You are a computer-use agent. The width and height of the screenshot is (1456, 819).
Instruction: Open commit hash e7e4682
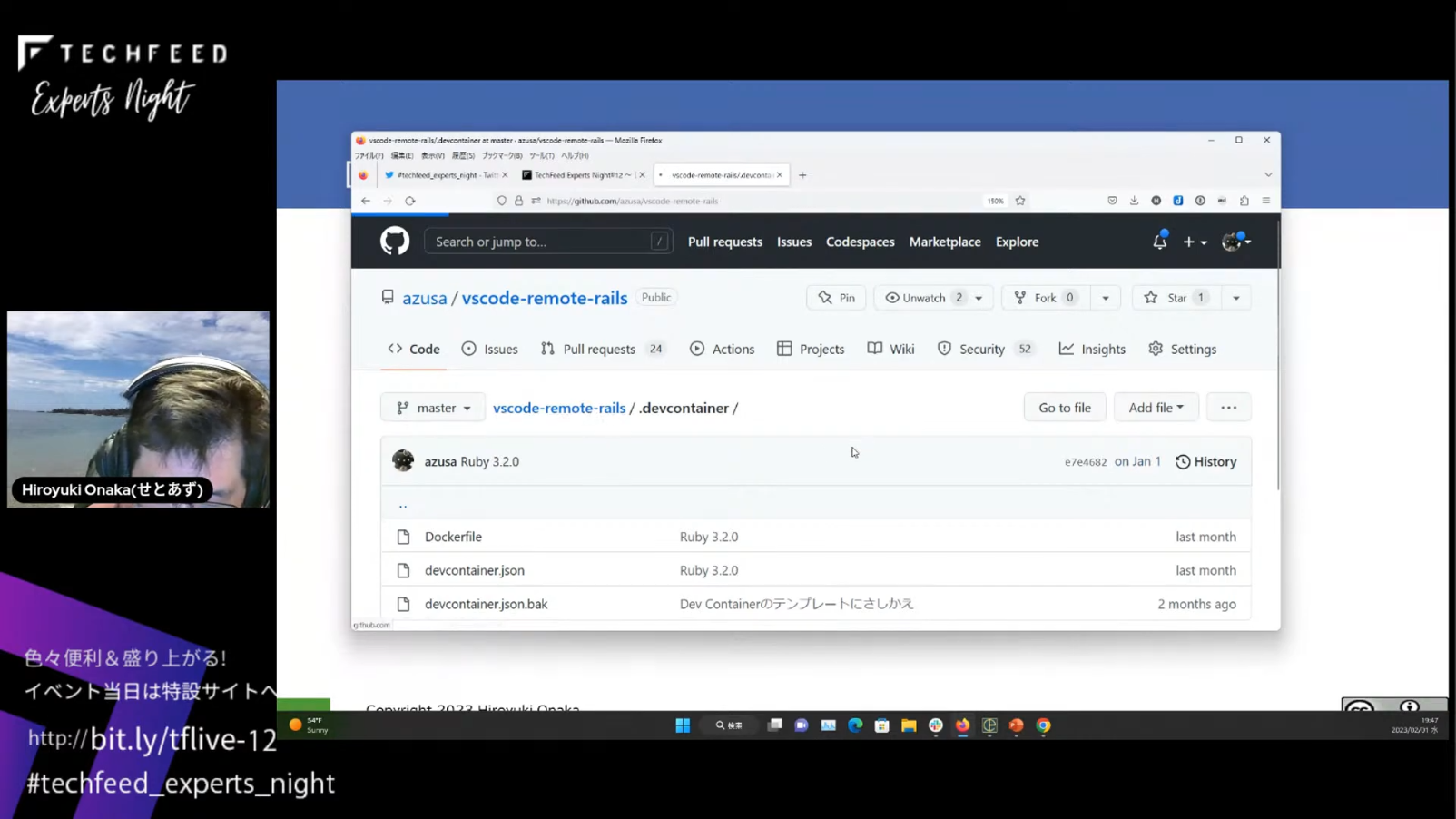[x=1086, y=462]
